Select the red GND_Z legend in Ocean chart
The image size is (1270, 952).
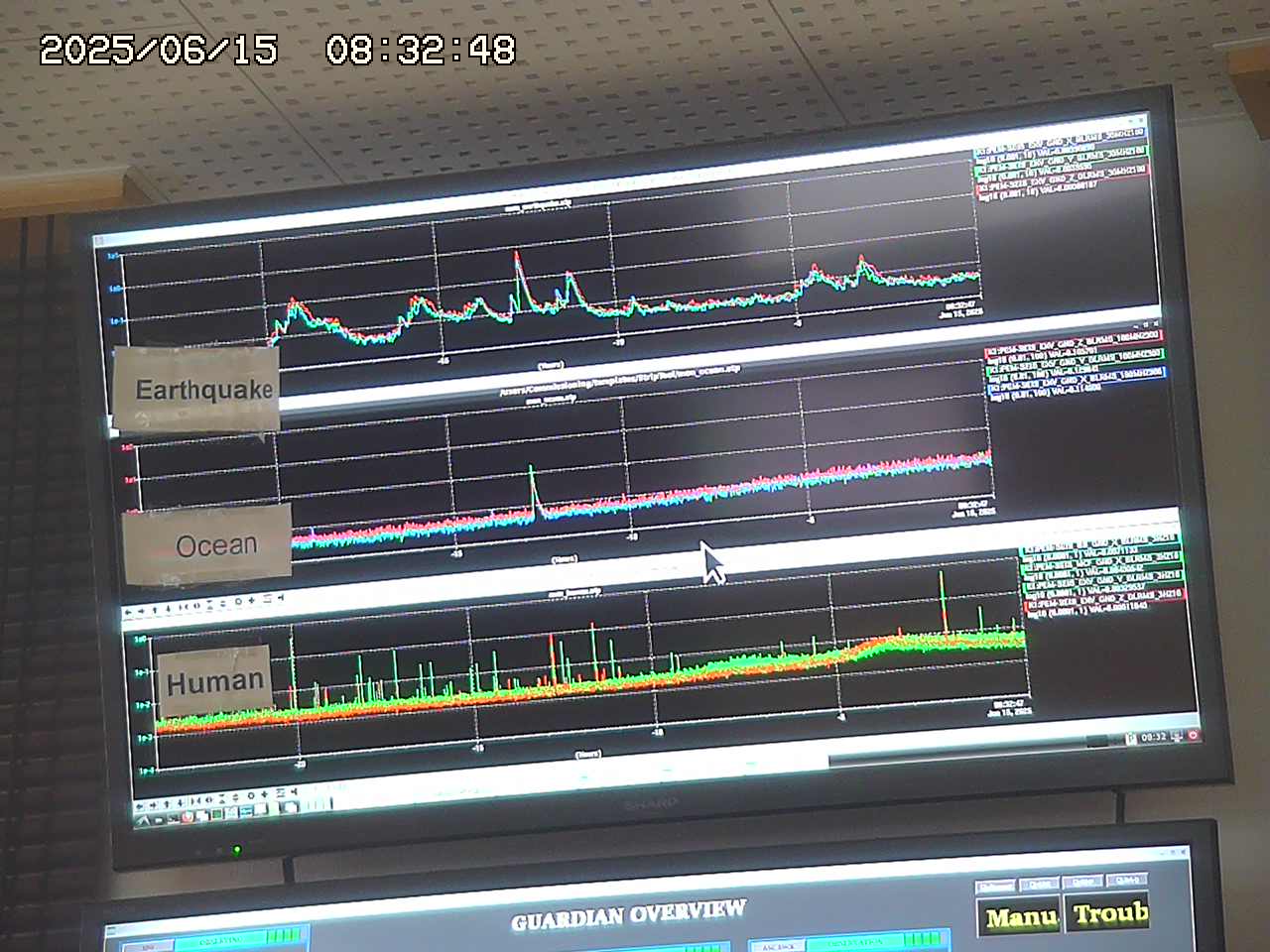coord(1074,347)
